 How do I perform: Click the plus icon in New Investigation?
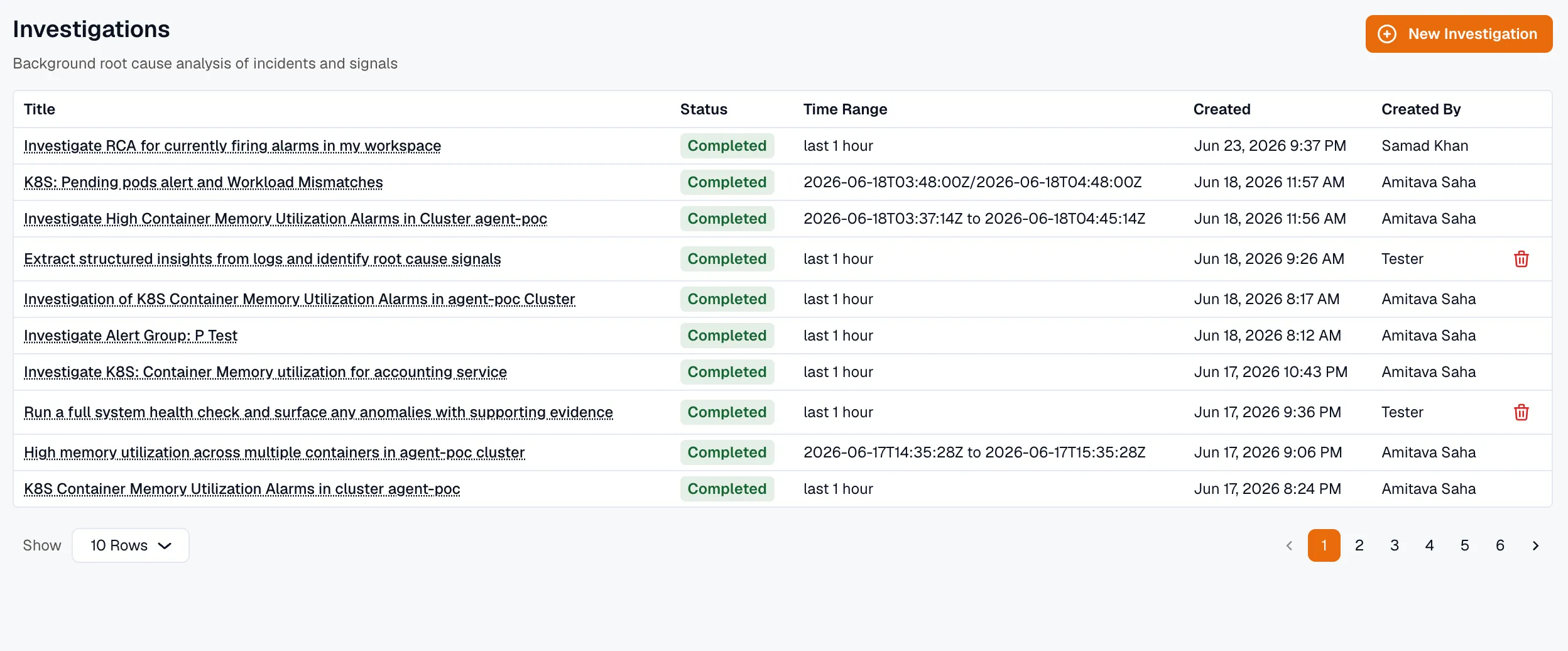1387,34
